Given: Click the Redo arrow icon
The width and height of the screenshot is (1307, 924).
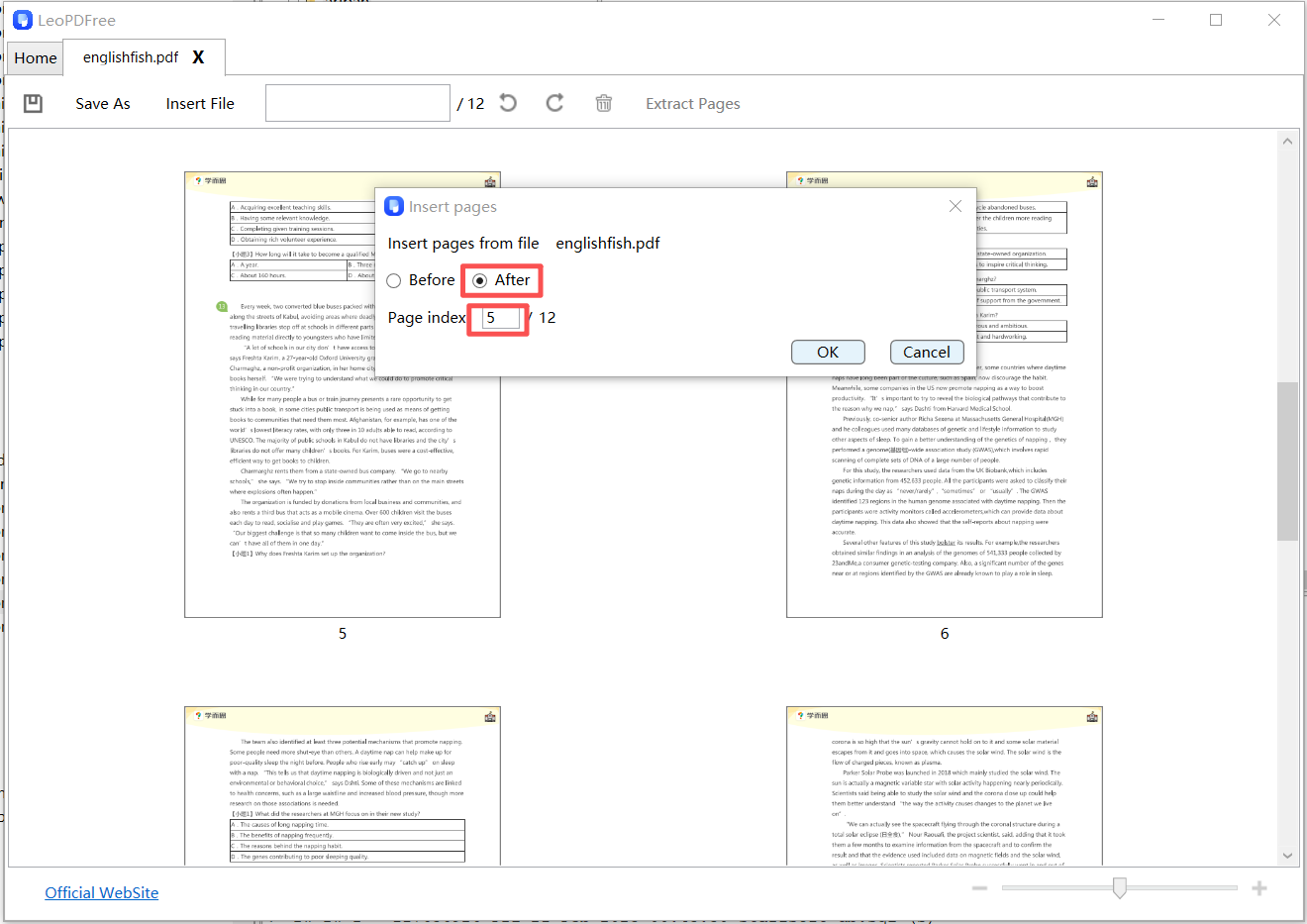Looking at the screenshot, I should (x=555, y=102).
